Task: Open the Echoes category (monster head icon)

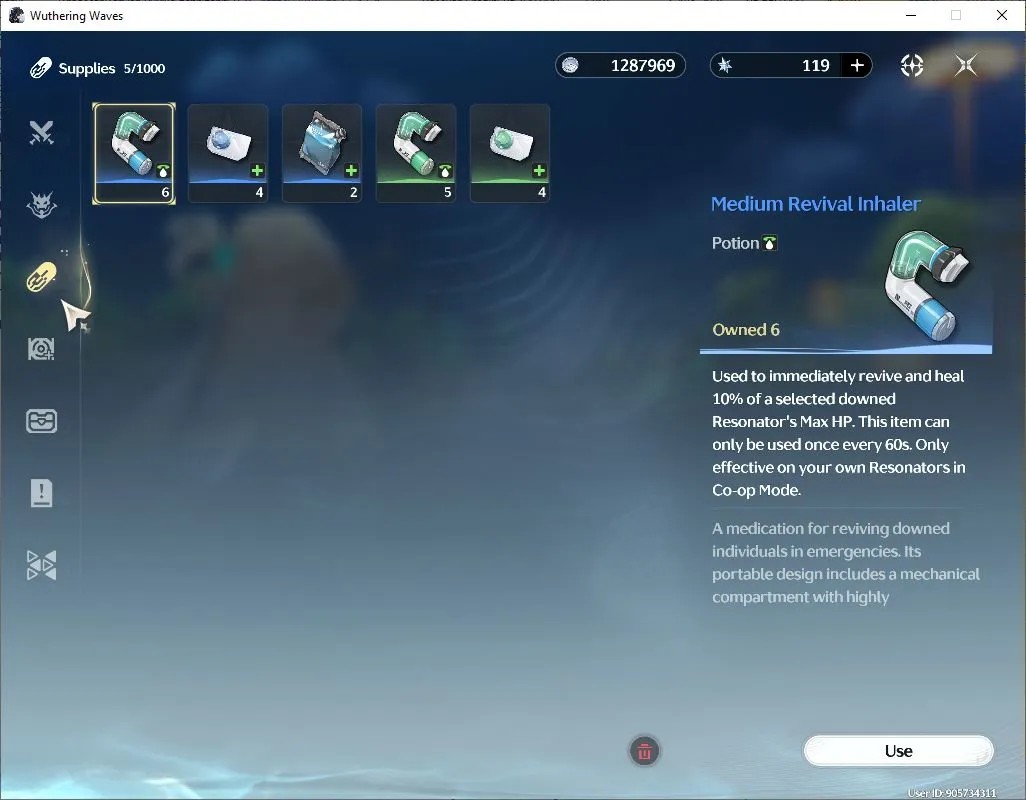Action: tap(41, 205)
